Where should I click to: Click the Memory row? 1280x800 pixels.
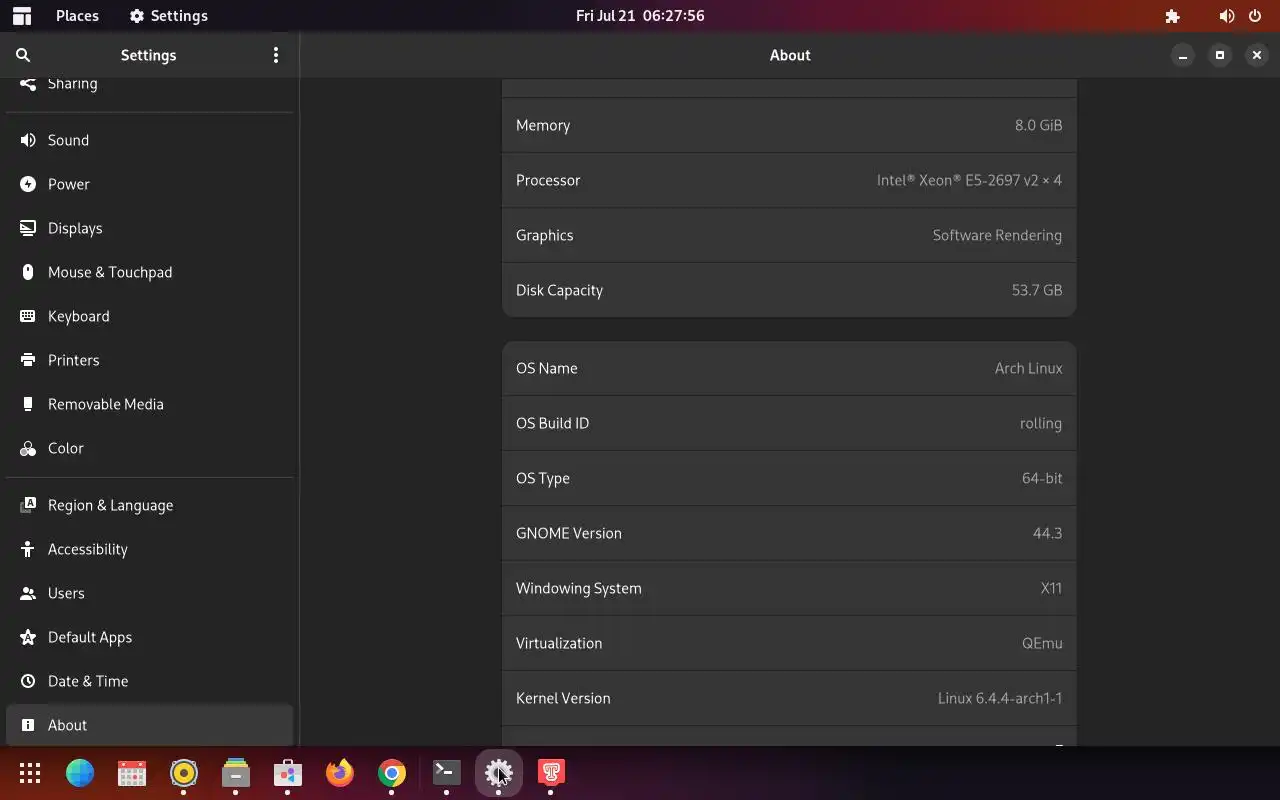[789, 125]
